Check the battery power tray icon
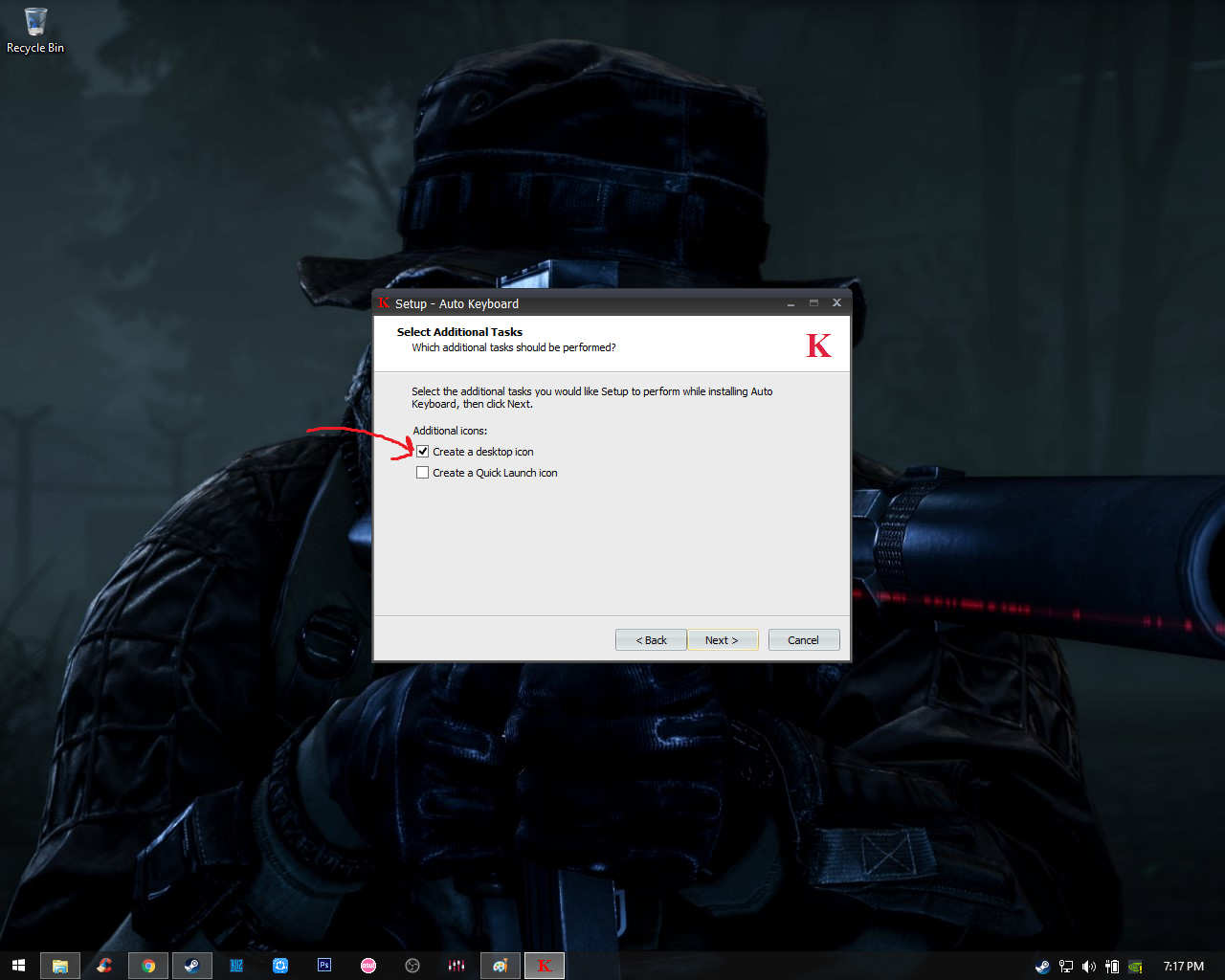The width and height of the screenshot is (1225, 980). pos(1111,967)
